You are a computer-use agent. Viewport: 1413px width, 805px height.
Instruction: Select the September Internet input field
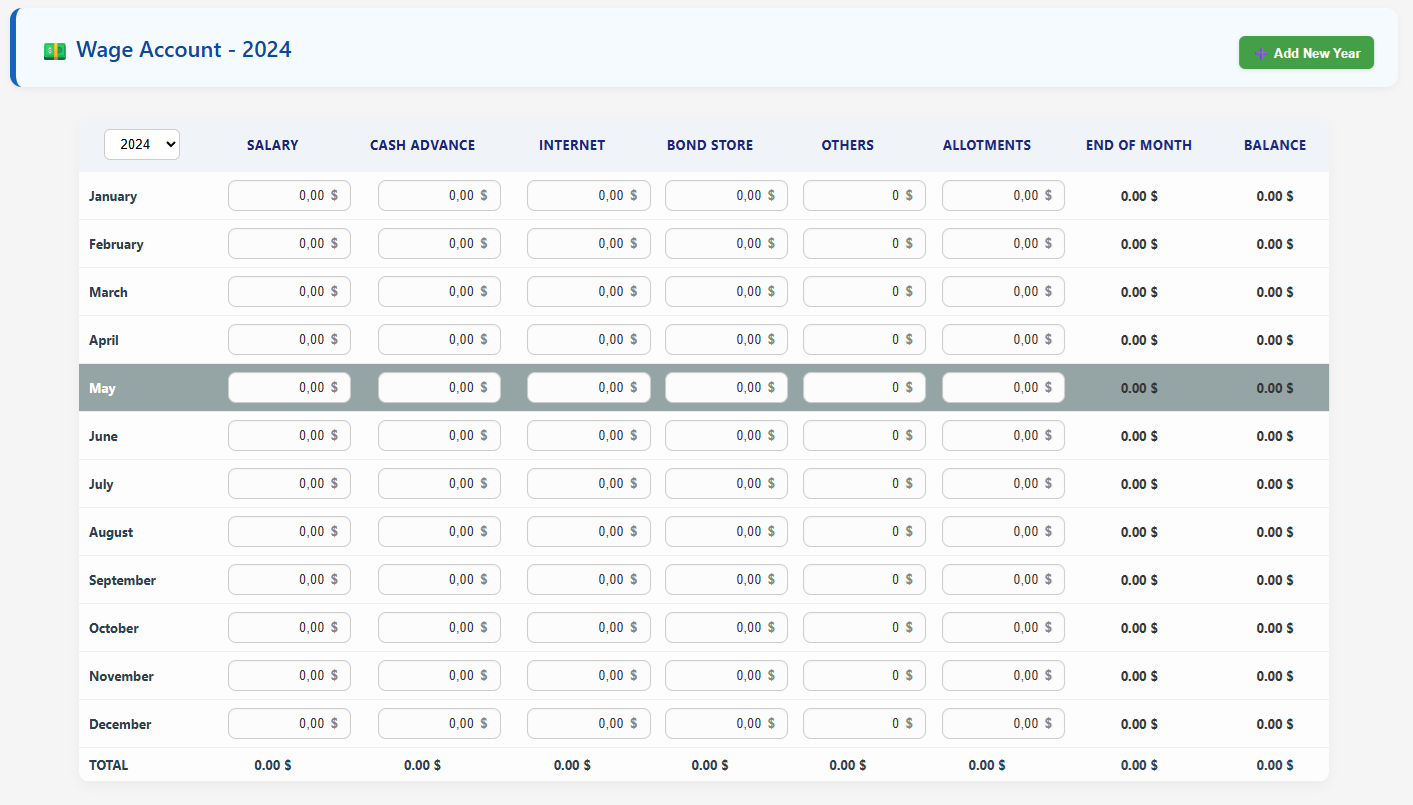588,580
